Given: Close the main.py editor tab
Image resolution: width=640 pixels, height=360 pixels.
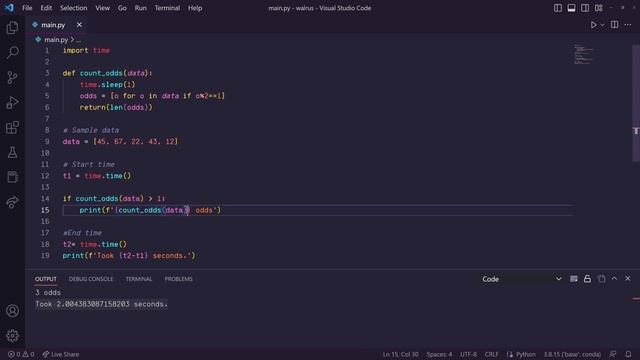Looking at the screenshot, I should [x=79, y=25].
